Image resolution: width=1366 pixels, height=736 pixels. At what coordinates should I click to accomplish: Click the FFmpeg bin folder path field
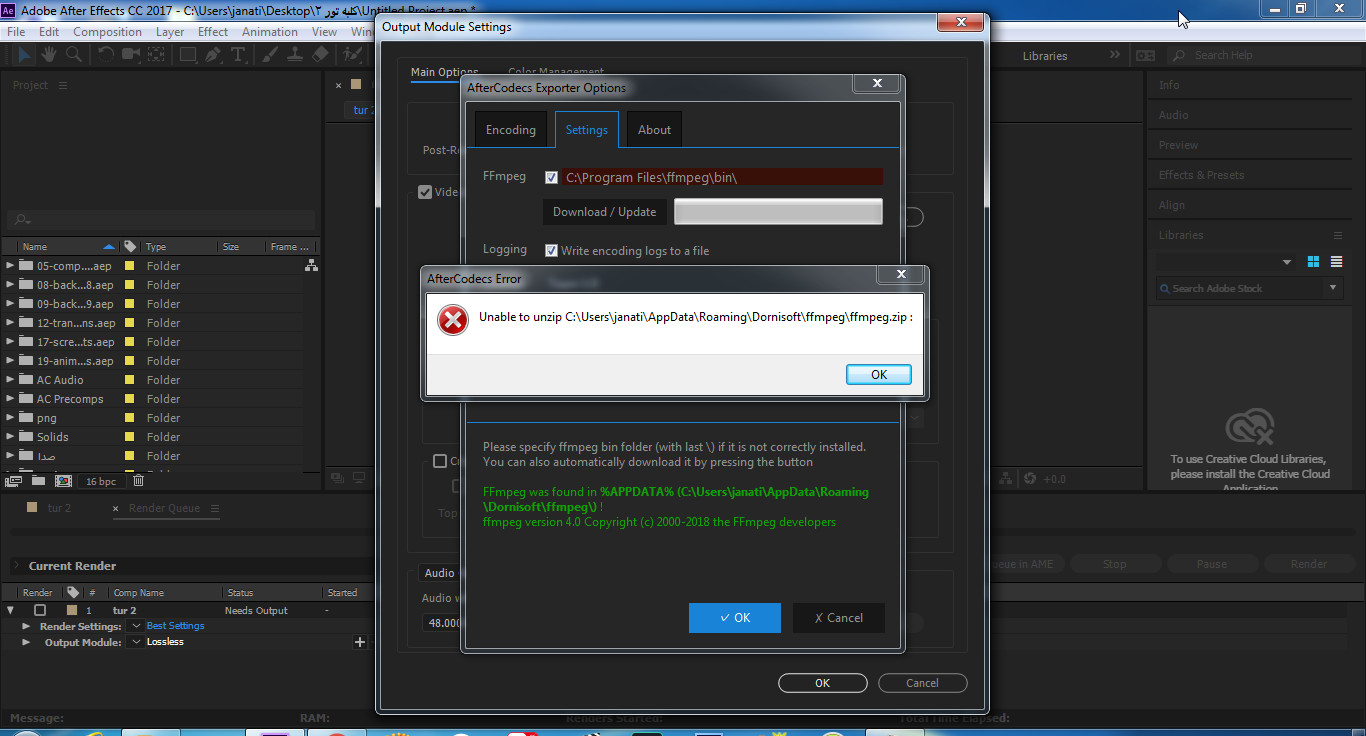[x=722, y=177]
